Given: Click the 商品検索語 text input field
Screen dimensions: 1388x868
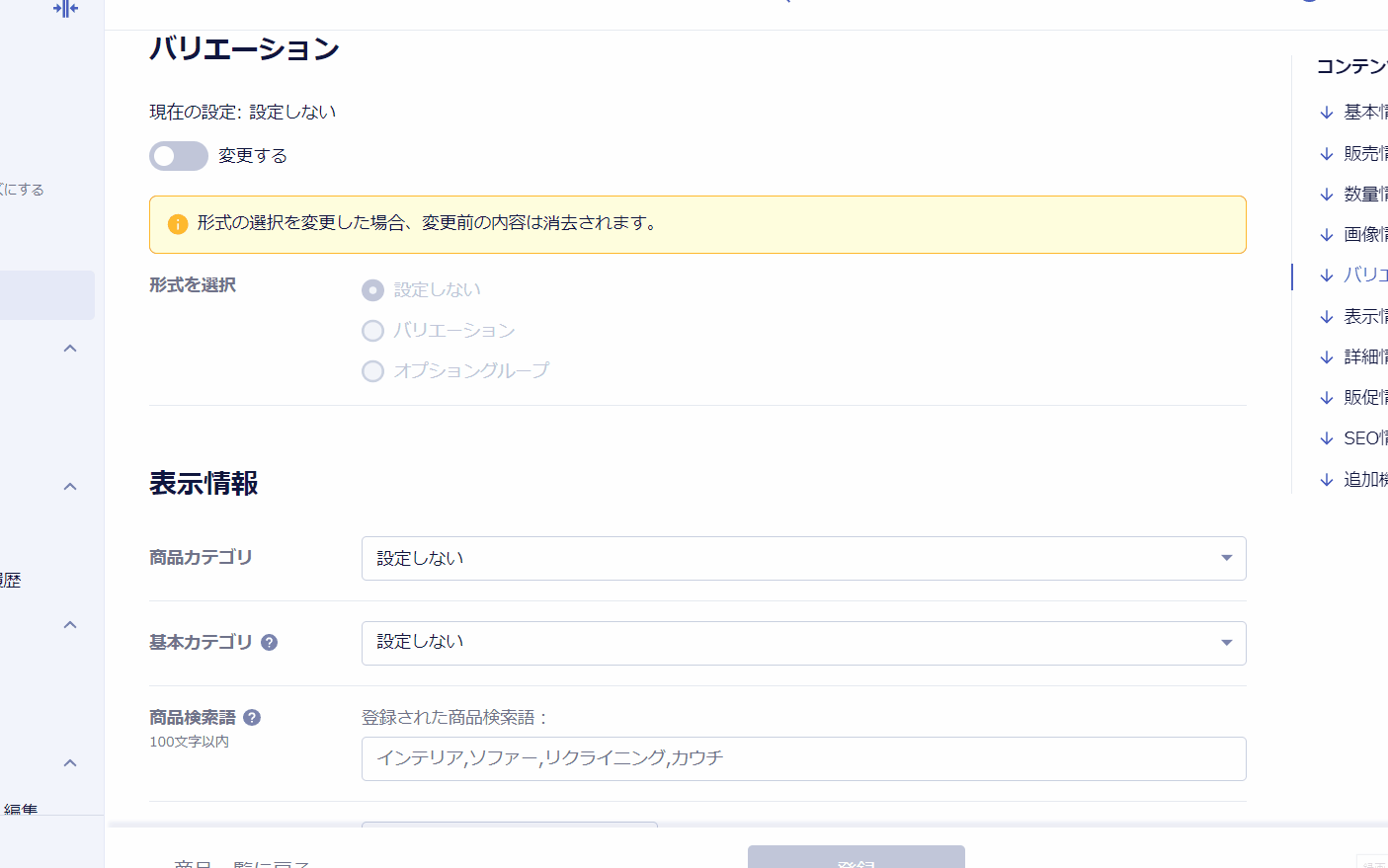Looking at the screenshot, I should click(803, 758).
